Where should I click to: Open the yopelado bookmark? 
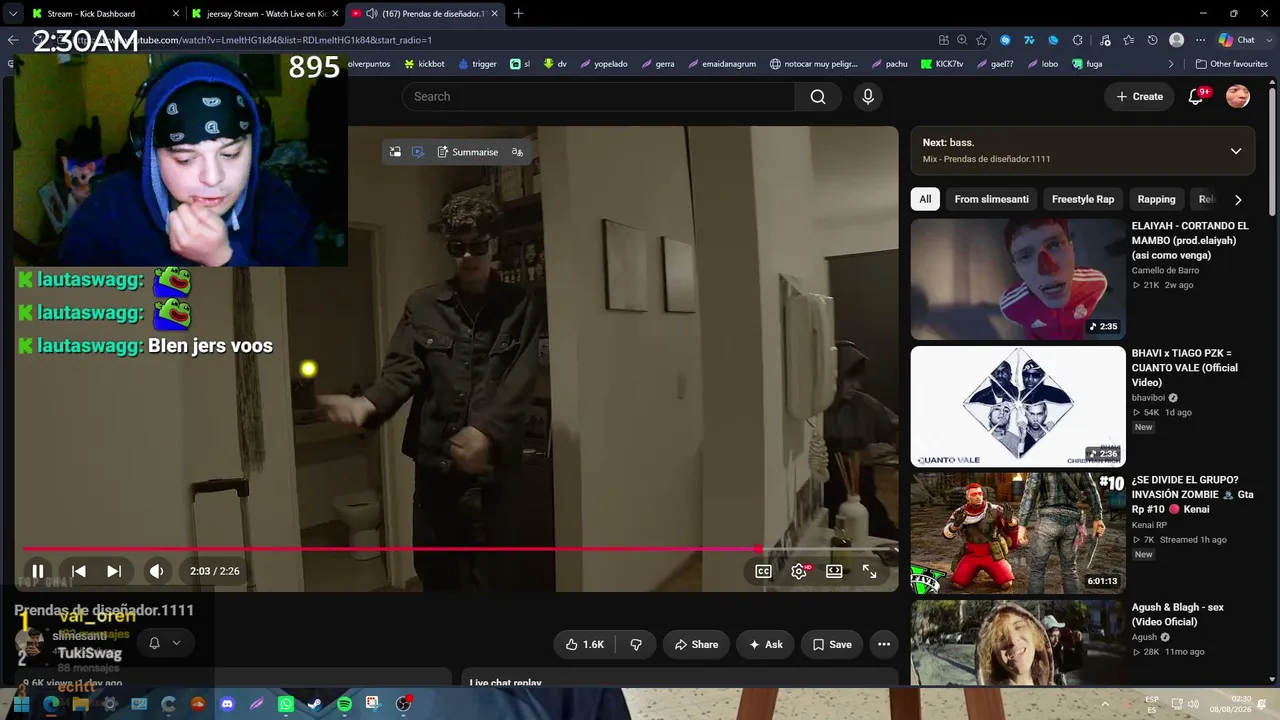pos(603,64)
